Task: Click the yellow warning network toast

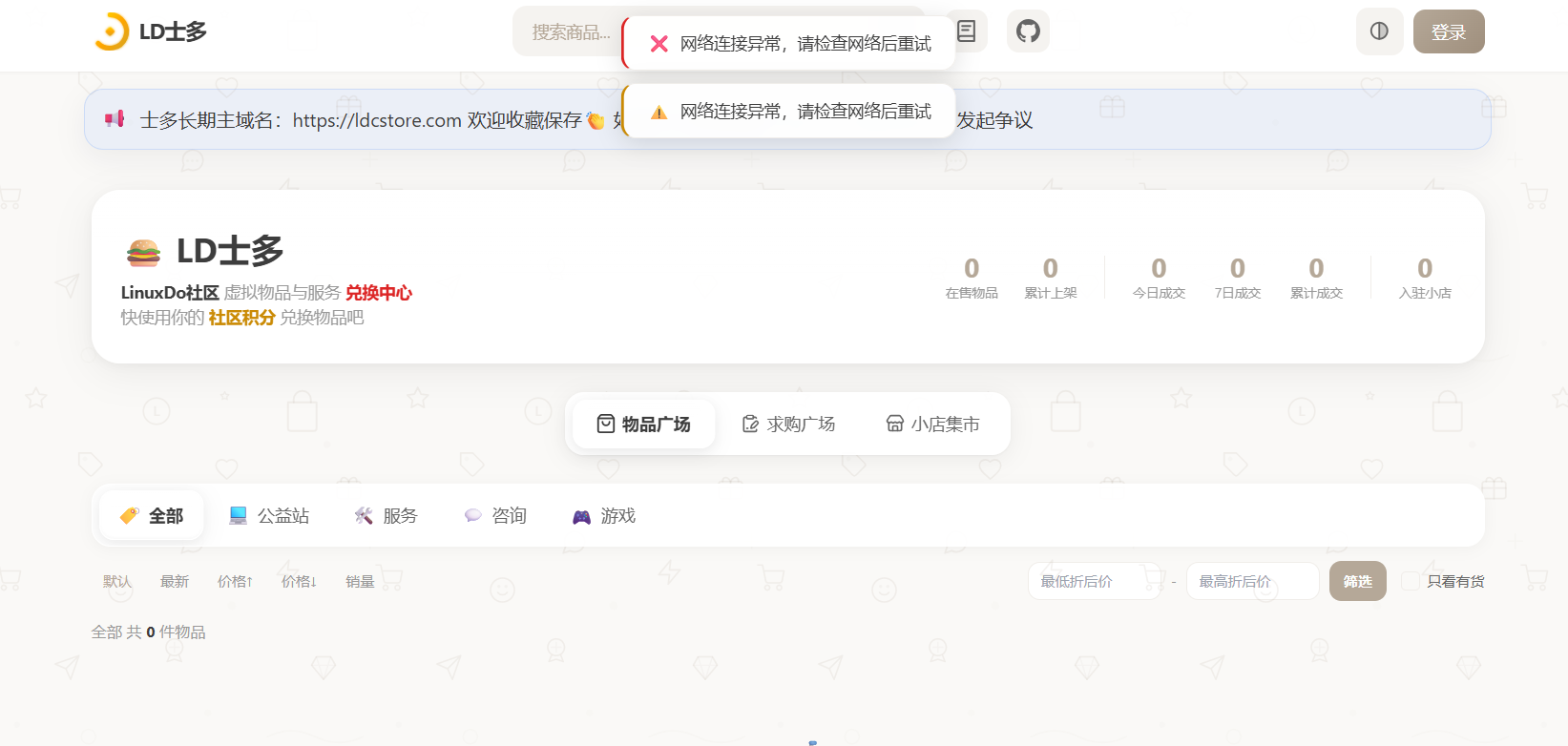Action: pos(788,112)
